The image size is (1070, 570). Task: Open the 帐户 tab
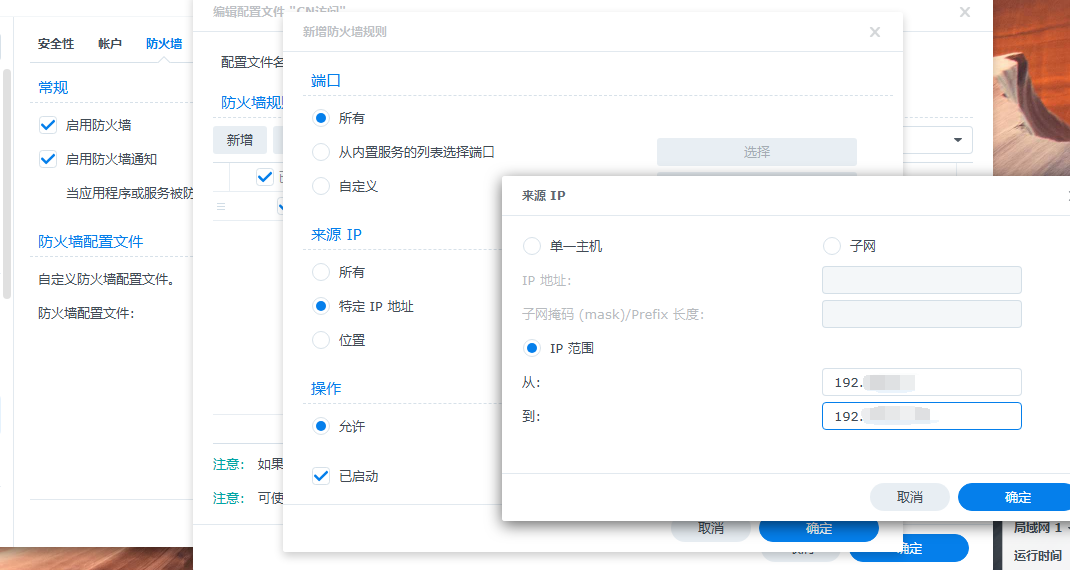tap(110, 44)
